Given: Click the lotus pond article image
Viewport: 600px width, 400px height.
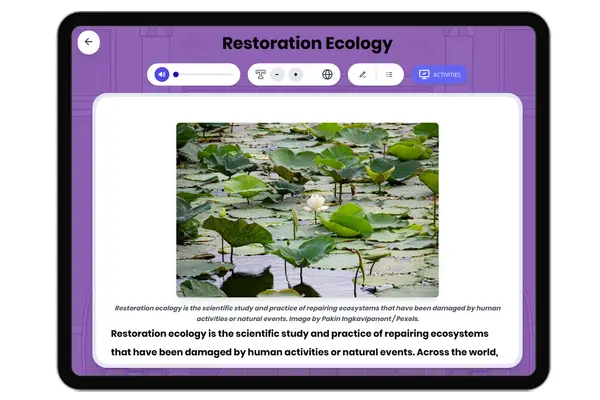Looking at the screenshot, I should tap(307, 210).
